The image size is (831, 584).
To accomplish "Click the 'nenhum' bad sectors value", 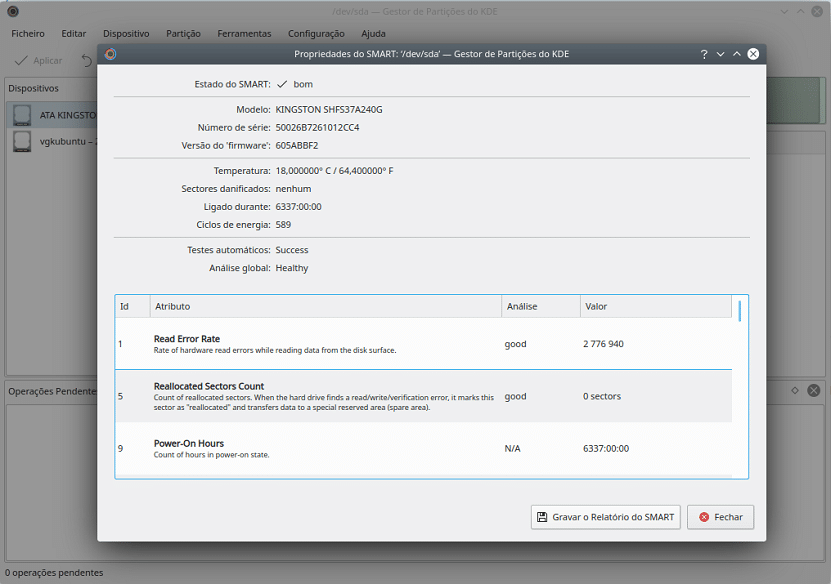I will [x=293, y=189].
